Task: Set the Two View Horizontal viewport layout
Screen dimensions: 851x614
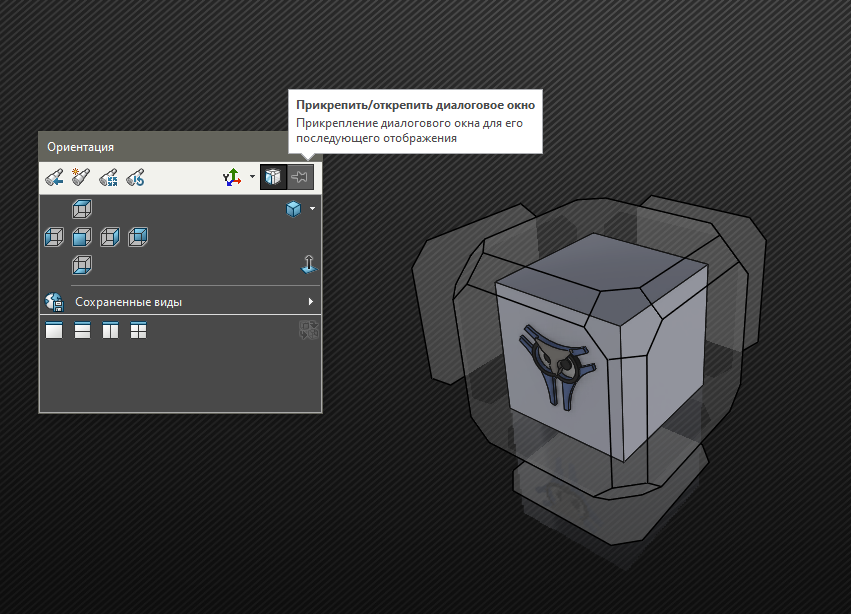Action: click(x=82, y=330)
